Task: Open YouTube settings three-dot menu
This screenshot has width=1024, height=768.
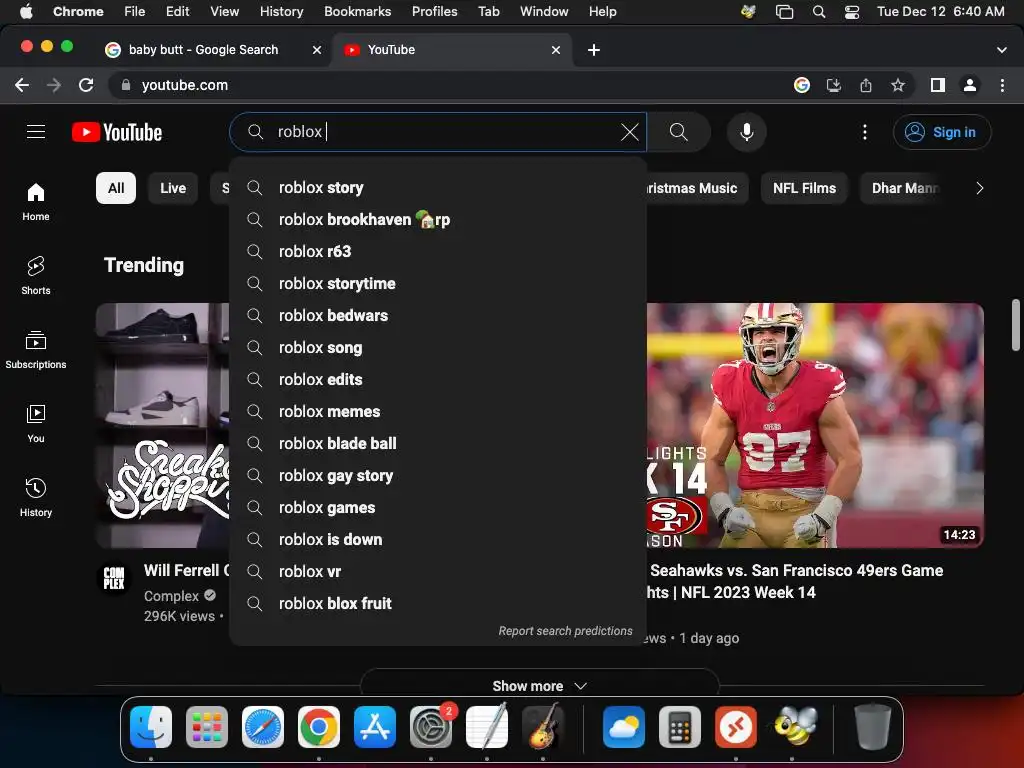Action: [x=865, y=132]
